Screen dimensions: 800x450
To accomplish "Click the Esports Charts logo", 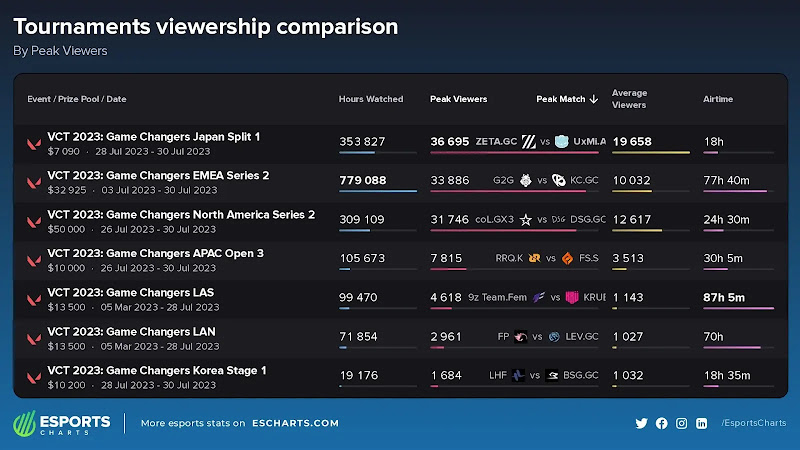I will [x=62, y=423].
